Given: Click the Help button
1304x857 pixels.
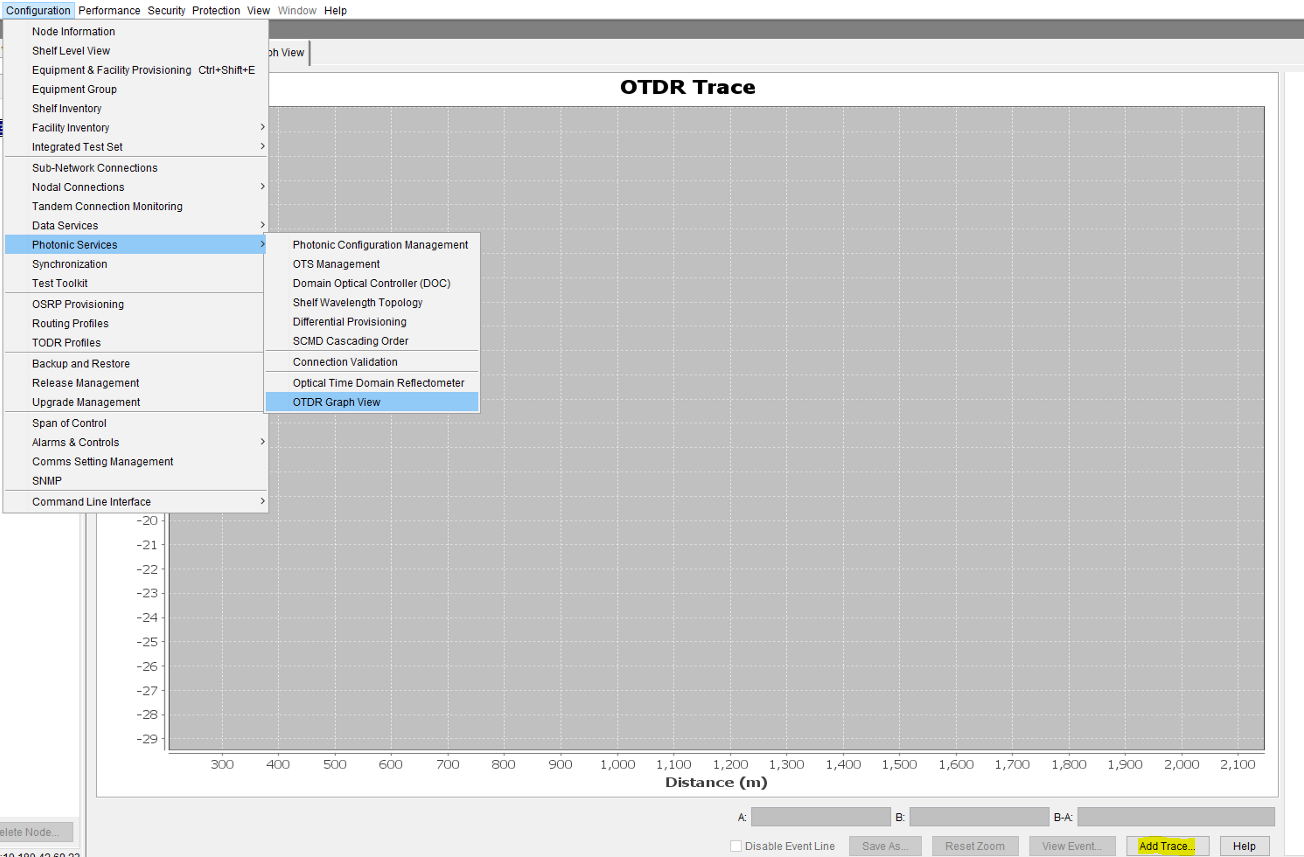Looking at the screenshot, I should [x=1244, y=845].
